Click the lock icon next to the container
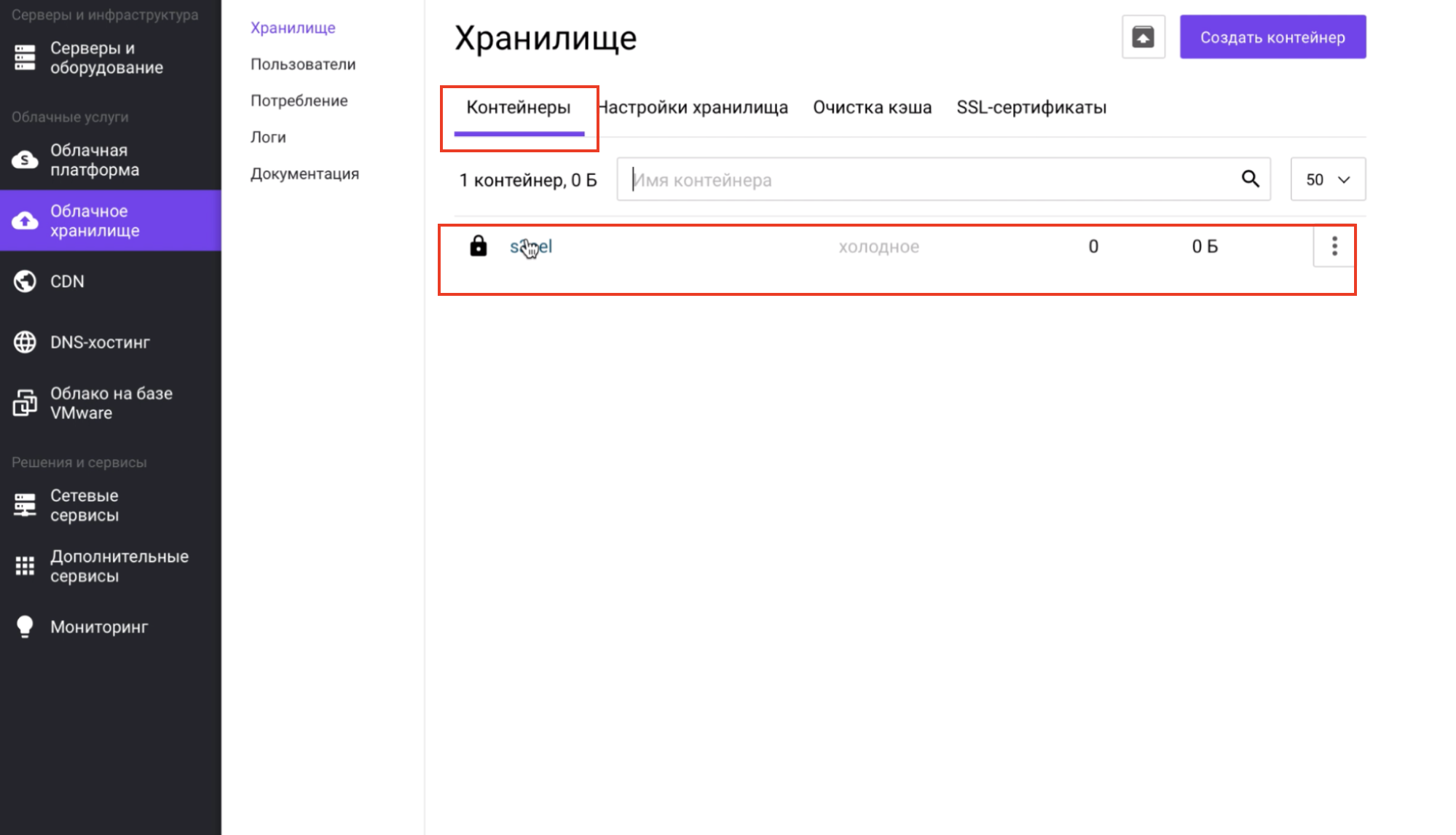Image resolution: width=1456 pixels, height=835 pixels. tap(478, 246)
